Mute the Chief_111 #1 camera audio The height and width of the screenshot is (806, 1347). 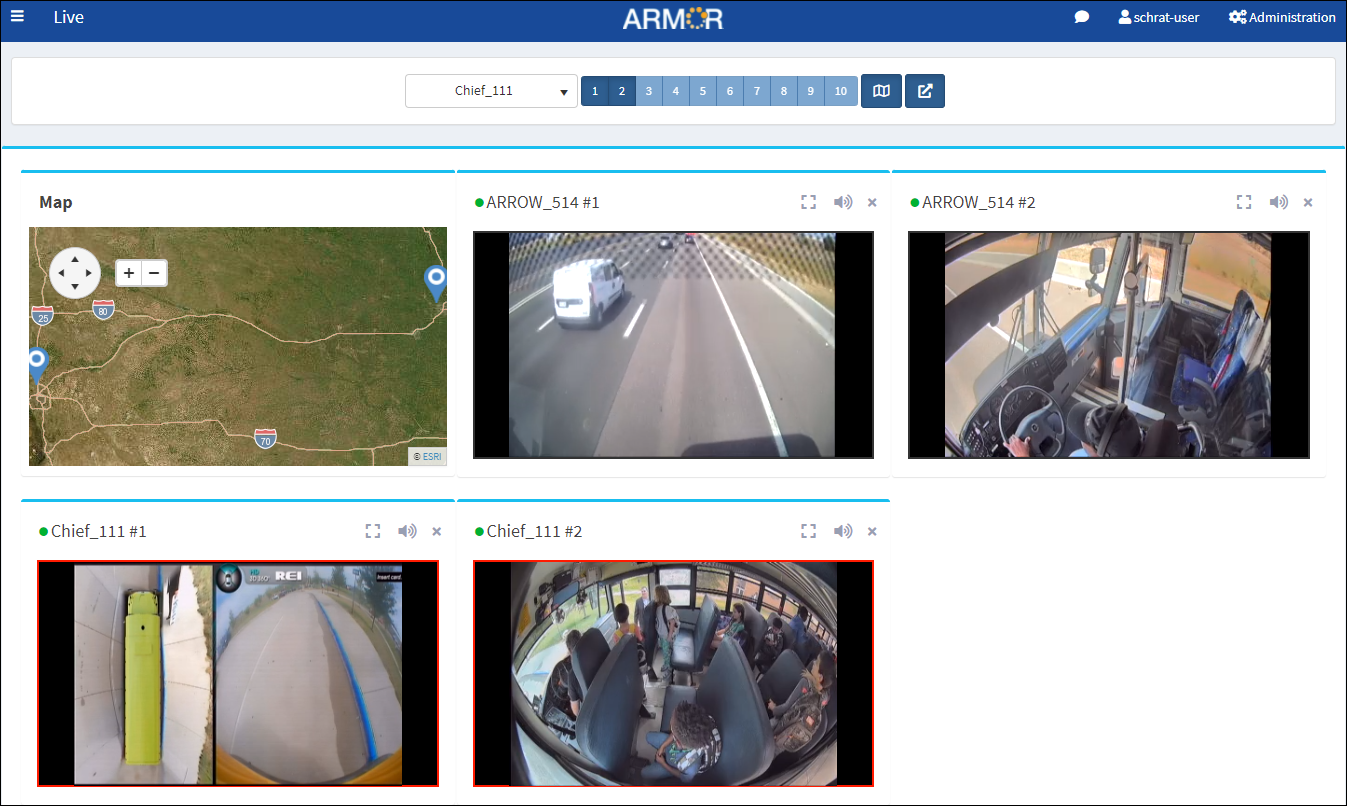(406, 531)
